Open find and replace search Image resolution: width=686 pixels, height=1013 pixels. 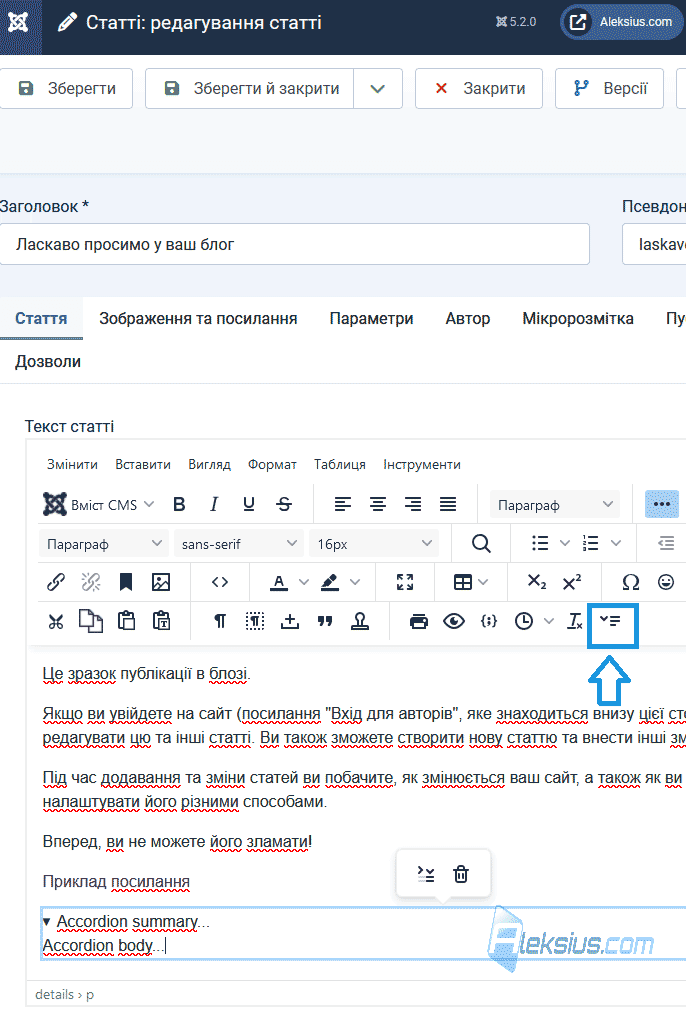coord(481,544)
